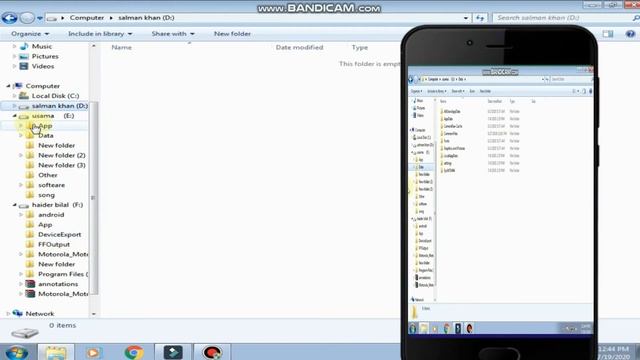Open the Filmora taskbar icon
Image resolution: width=640 pixels, height=360 pixels.
(x=173, y=352)
